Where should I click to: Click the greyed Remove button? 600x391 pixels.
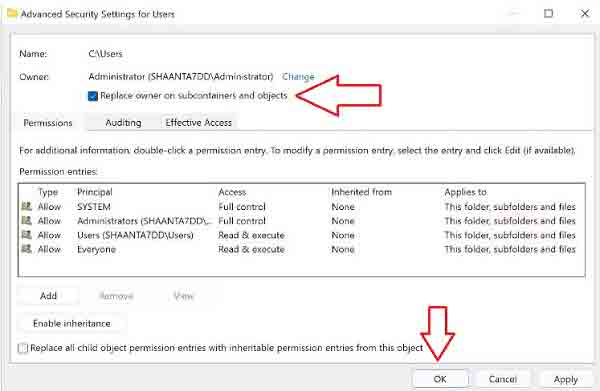click(x=116, y=296)
